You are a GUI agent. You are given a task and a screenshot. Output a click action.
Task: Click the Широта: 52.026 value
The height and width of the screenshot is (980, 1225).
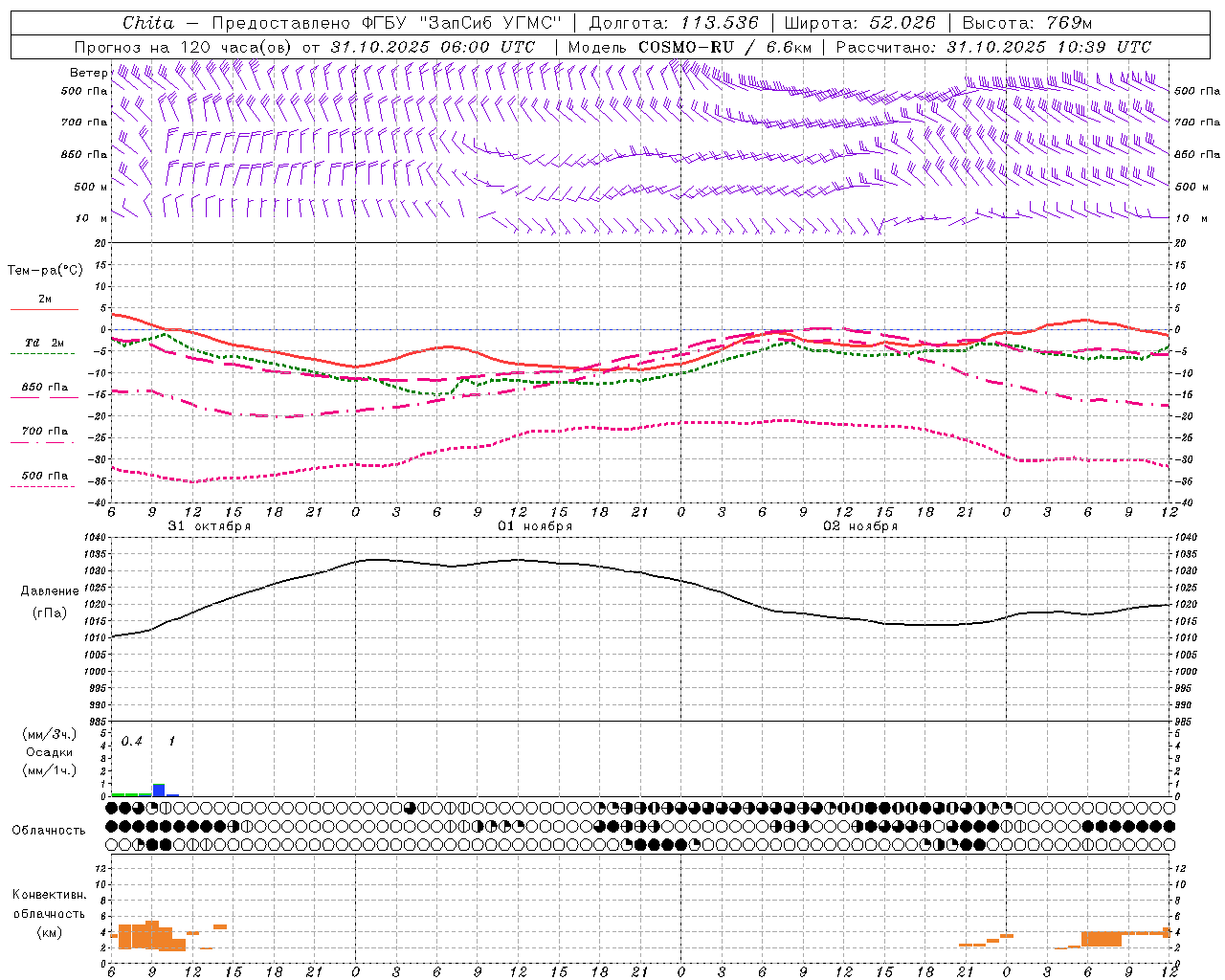(x=859, y=23)
